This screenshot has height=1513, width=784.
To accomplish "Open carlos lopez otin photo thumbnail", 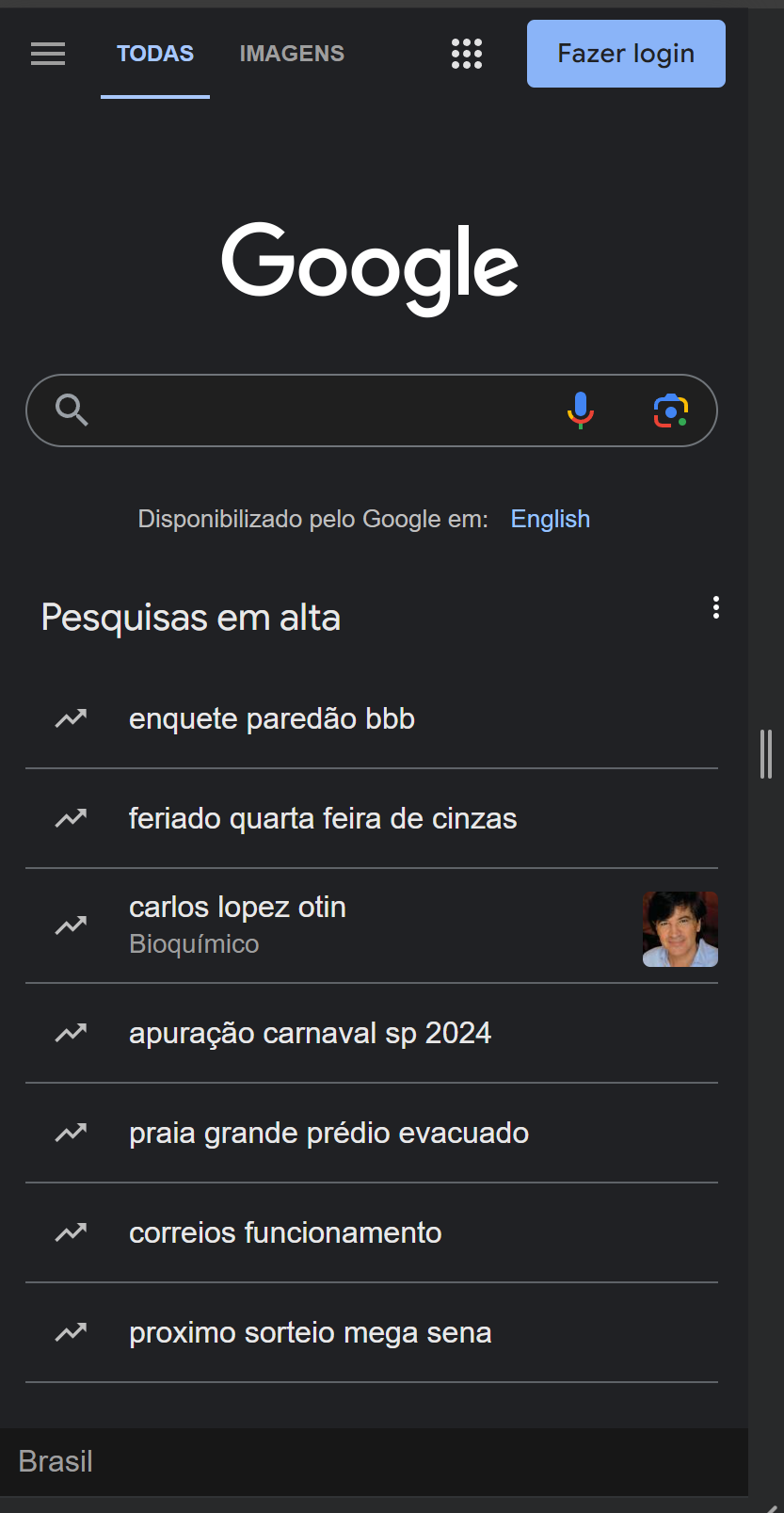I will [680, 929].
